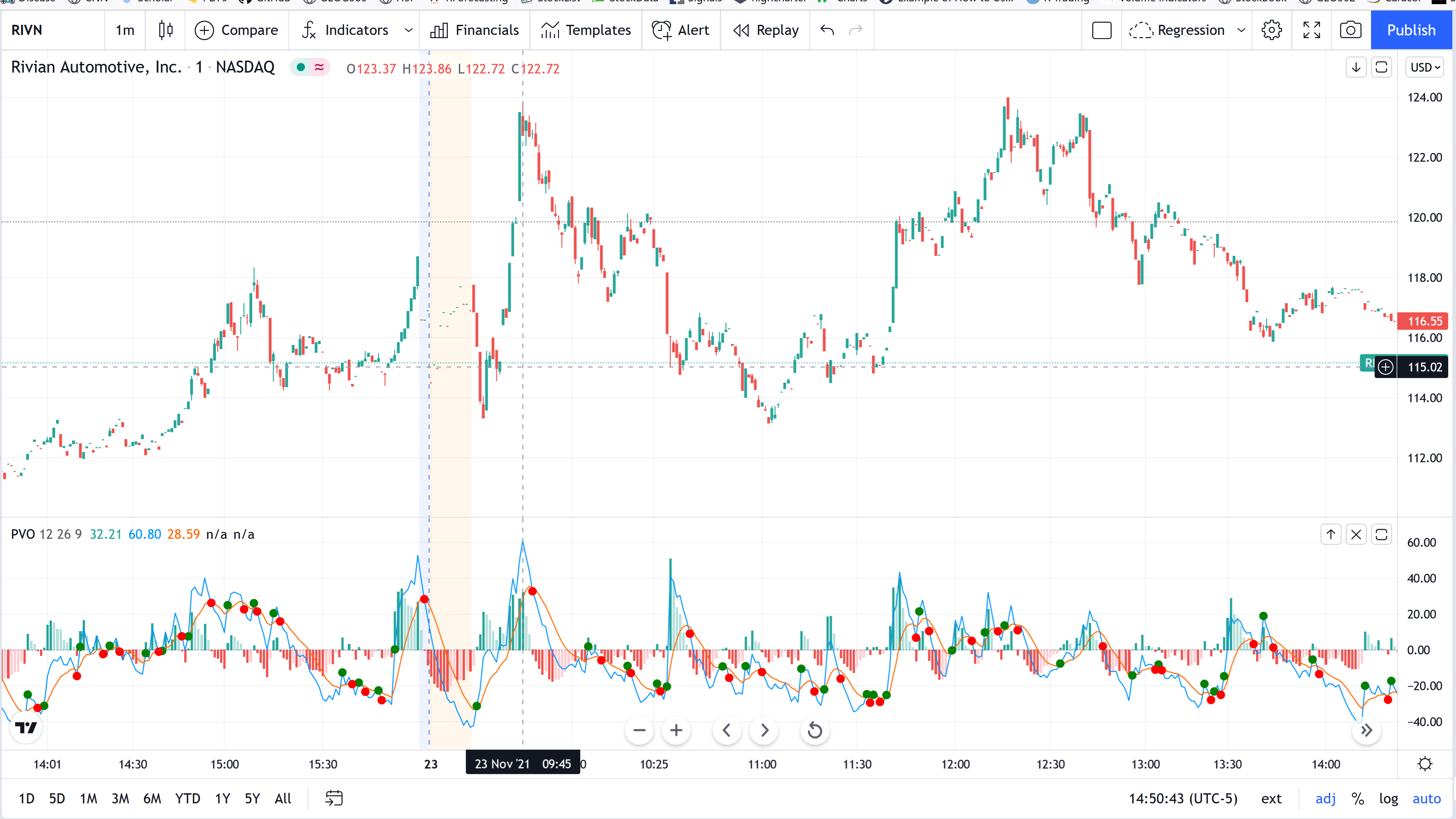Open time axis settings gear
1456x819 pixels.
[x=1425, y=764]
